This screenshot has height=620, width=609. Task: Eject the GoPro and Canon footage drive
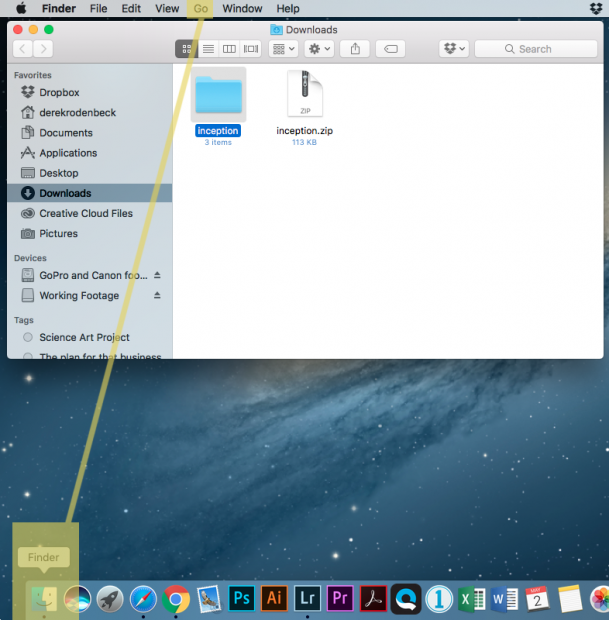click(x=157, y=275)
